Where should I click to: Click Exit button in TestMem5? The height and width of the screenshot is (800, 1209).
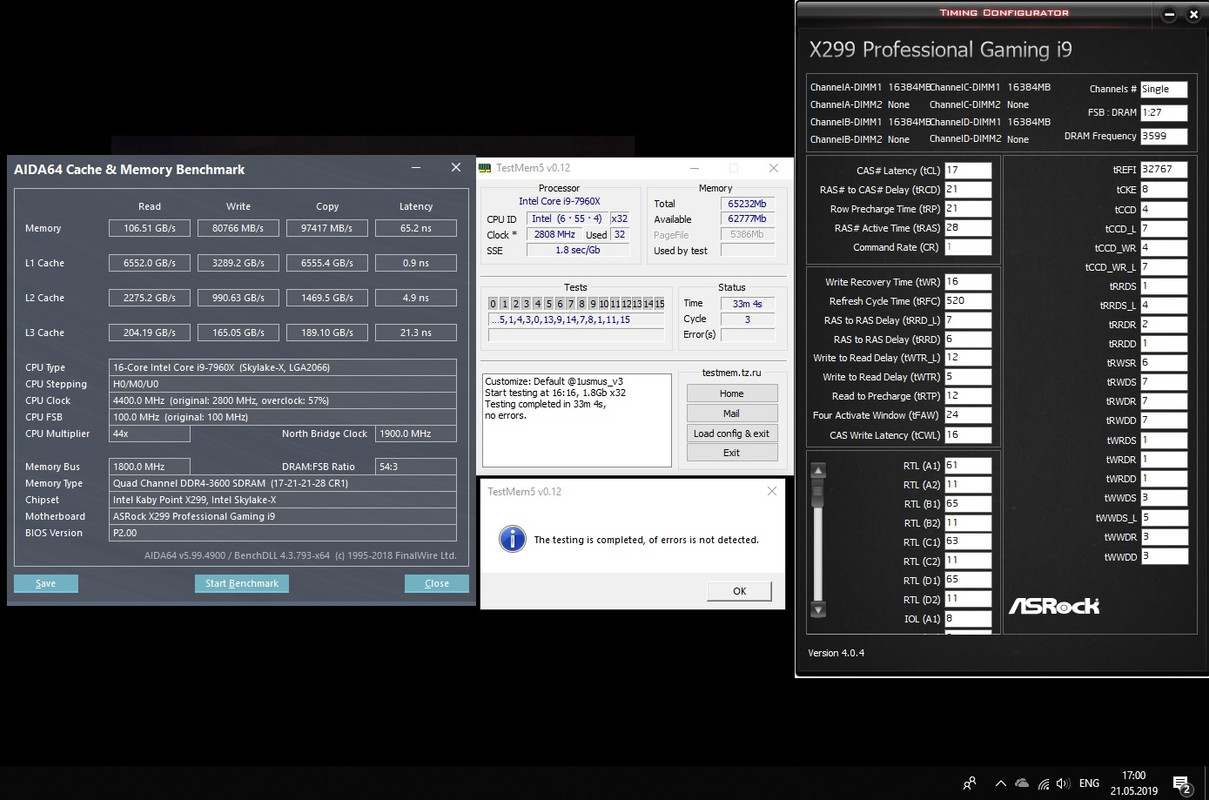pos(731,452)
